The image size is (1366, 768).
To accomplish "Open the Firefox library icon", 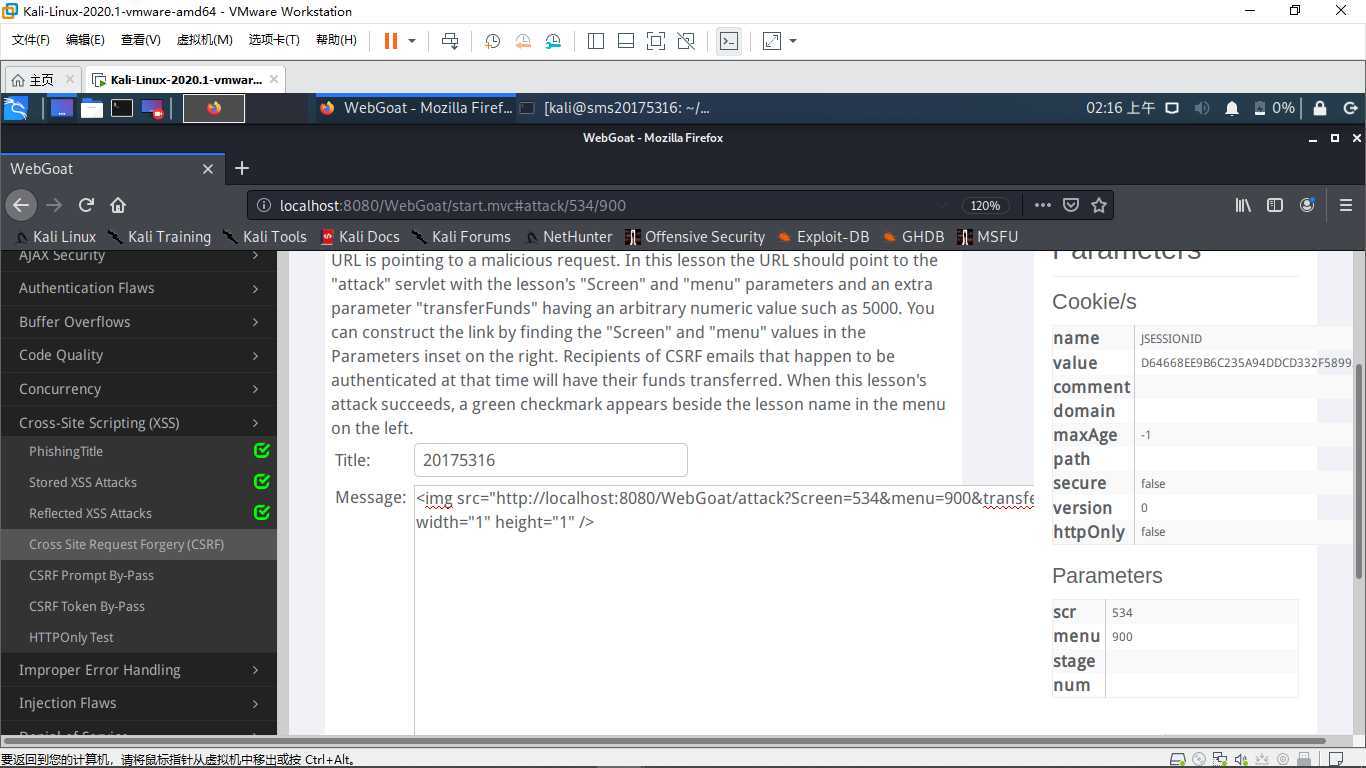I will pos(1243,205).
